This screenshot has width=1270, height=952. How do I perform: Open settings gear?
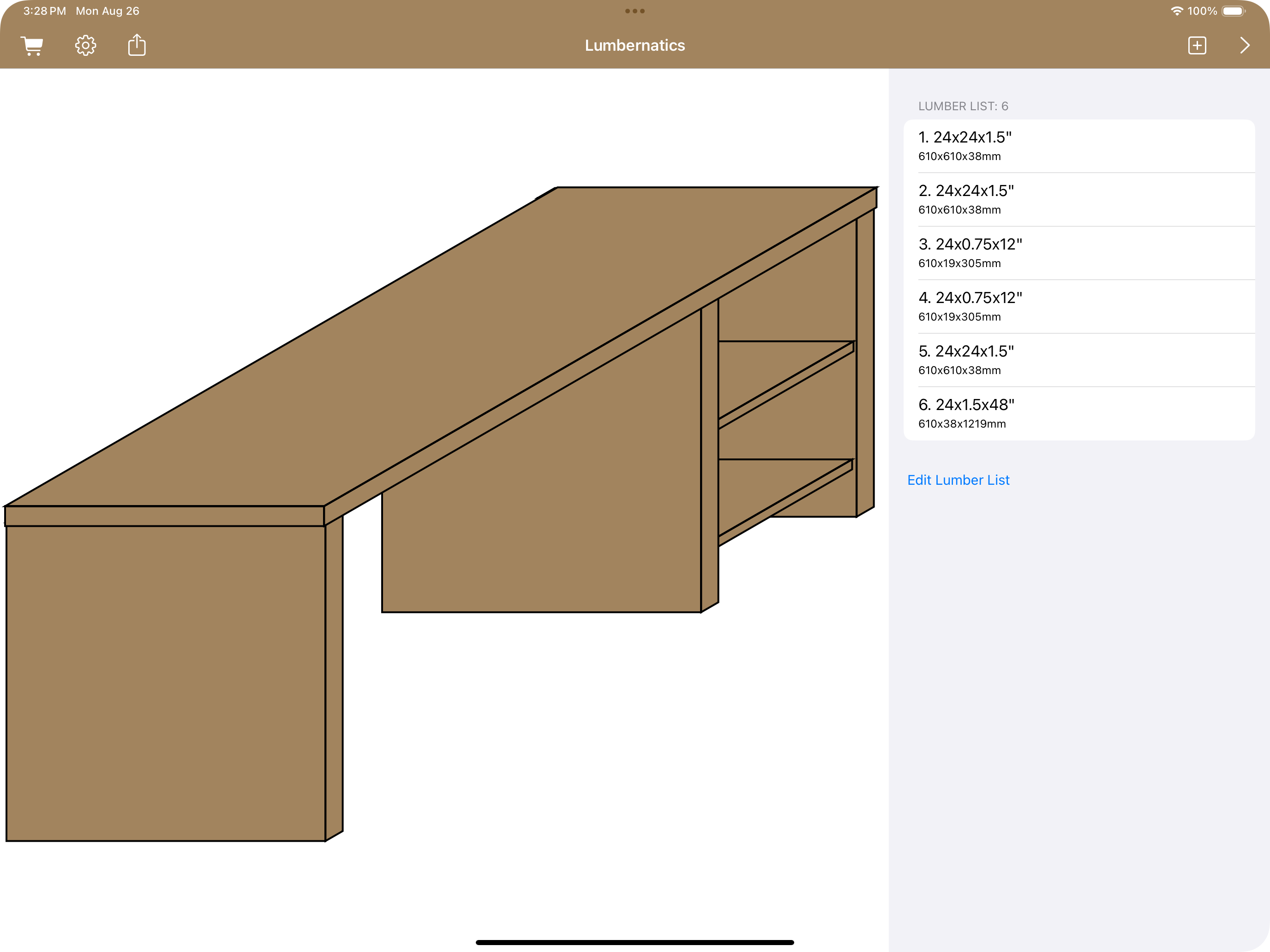click(85, 45)
